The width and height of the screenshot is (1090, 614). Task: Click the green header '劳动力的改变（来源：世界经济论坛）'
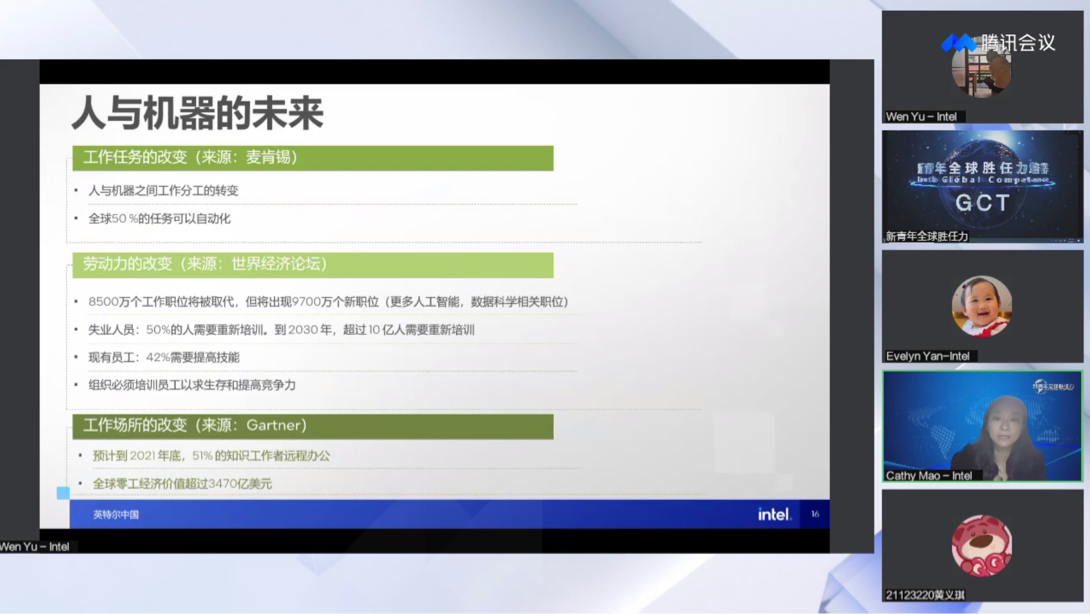(x=312, y=264)
